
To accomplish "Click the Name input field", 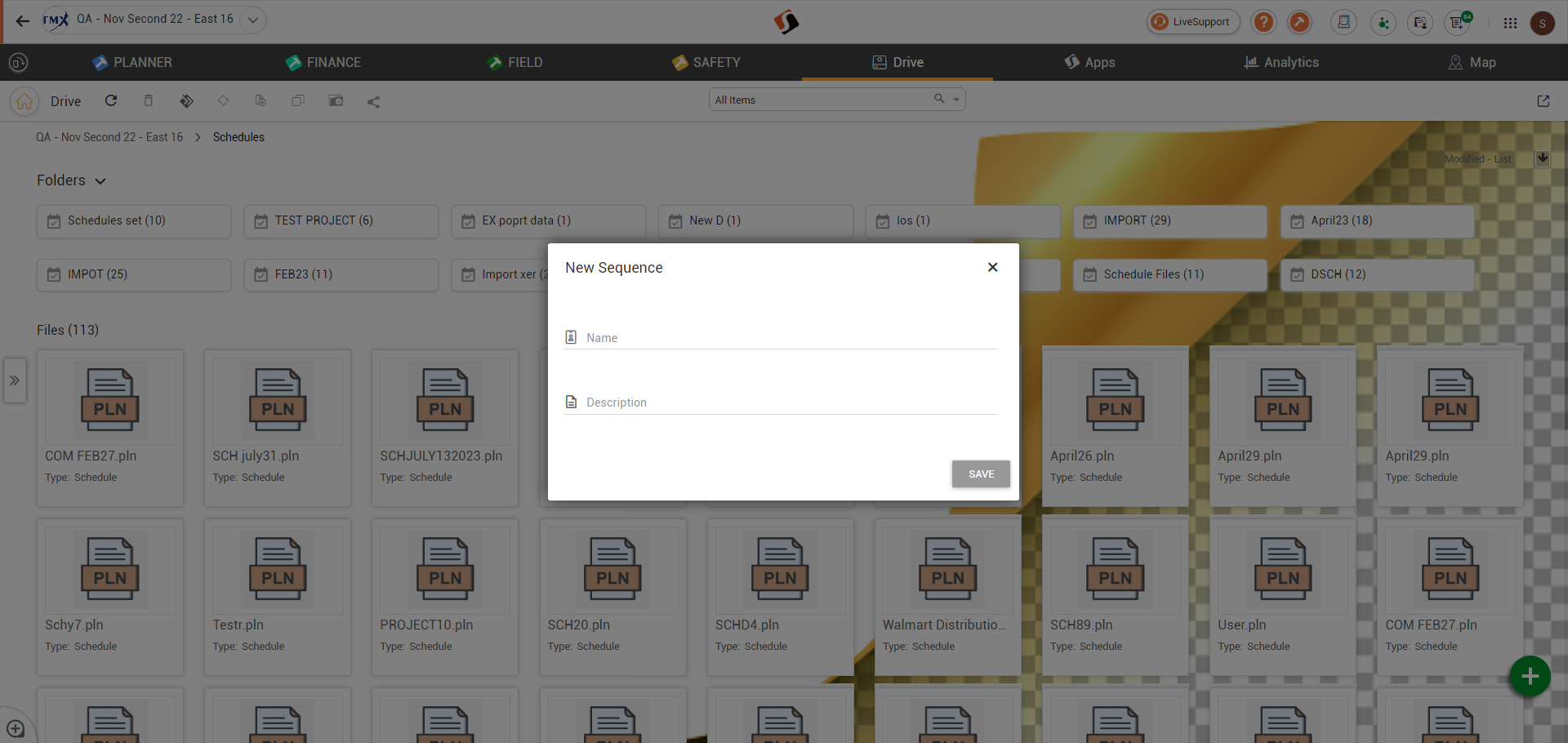I will (x=781, y=338).
